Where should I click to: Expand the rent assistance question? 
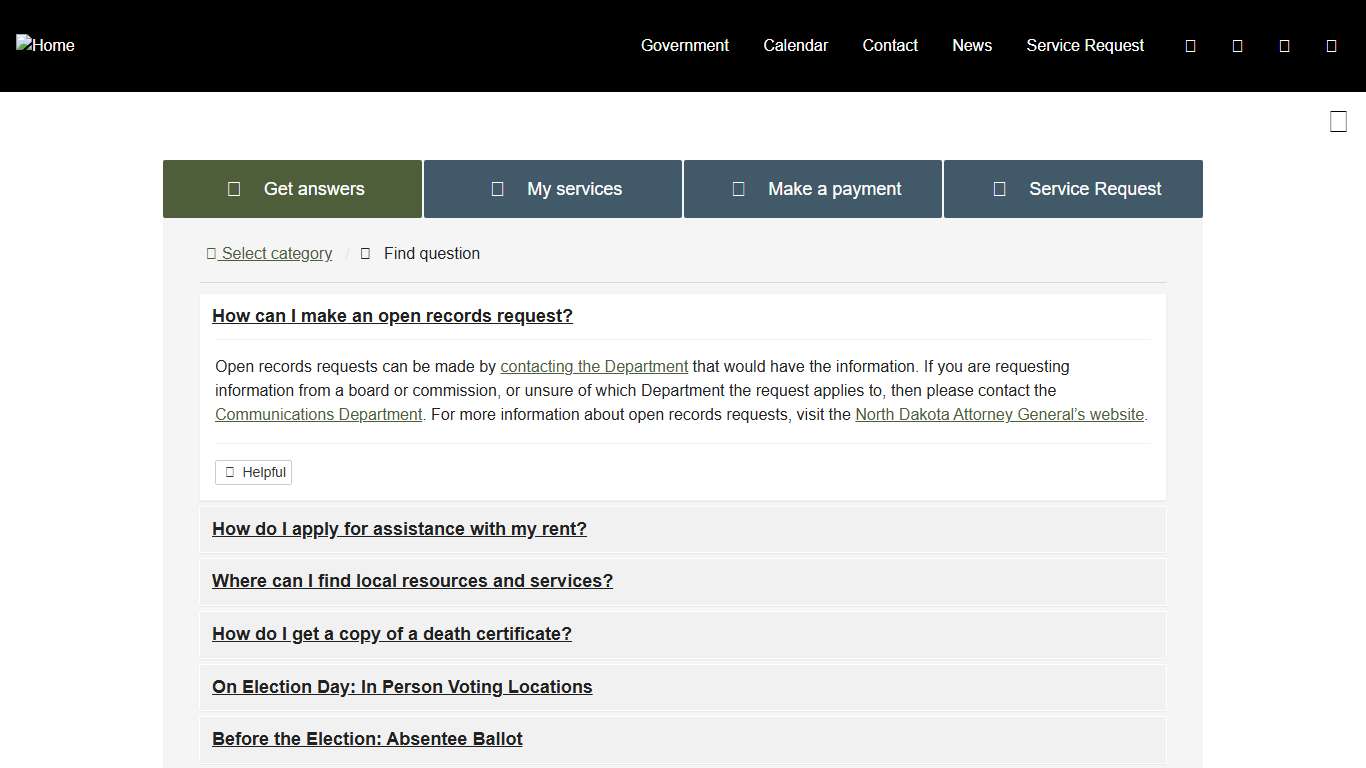click(x=399, y=529)
